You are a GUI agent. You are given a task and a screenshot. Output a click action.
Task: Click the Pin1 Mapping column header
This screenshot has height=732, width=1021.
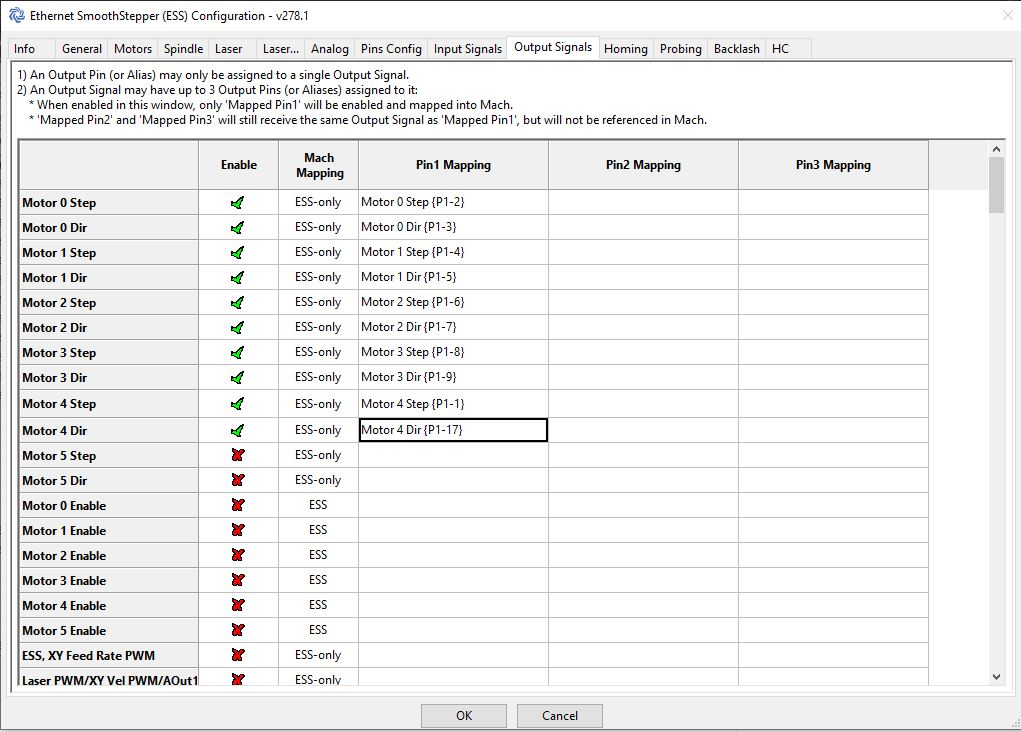pyautogui.click(x=453, y=165)
